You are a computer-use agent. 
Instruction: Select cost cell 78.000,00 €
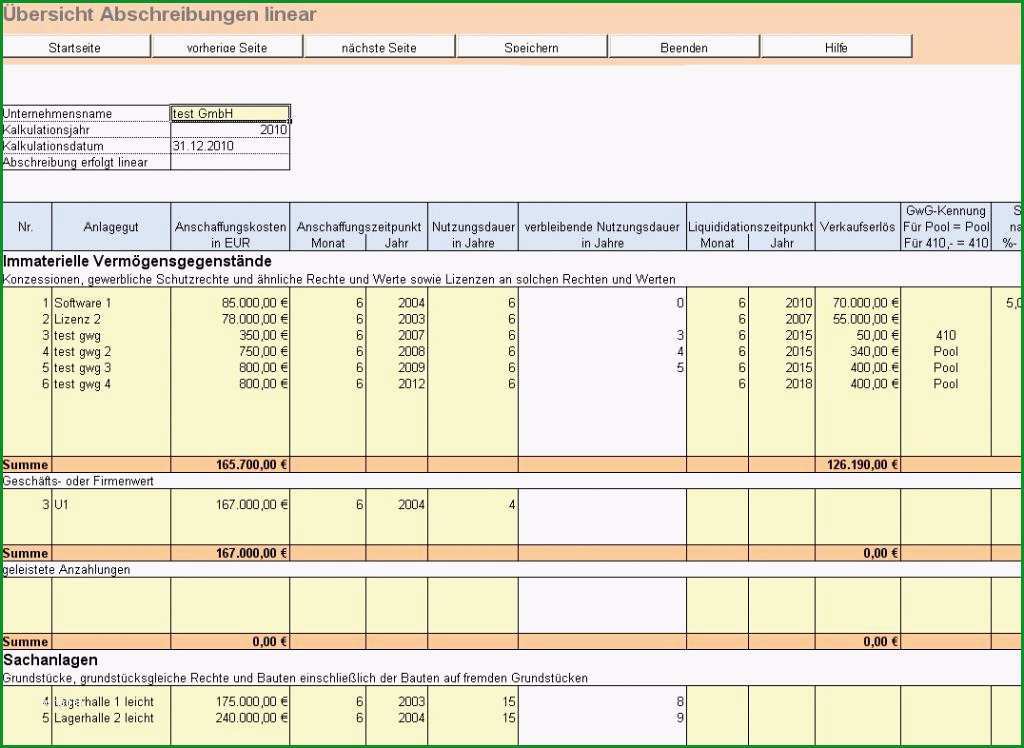tap(230, 319)
